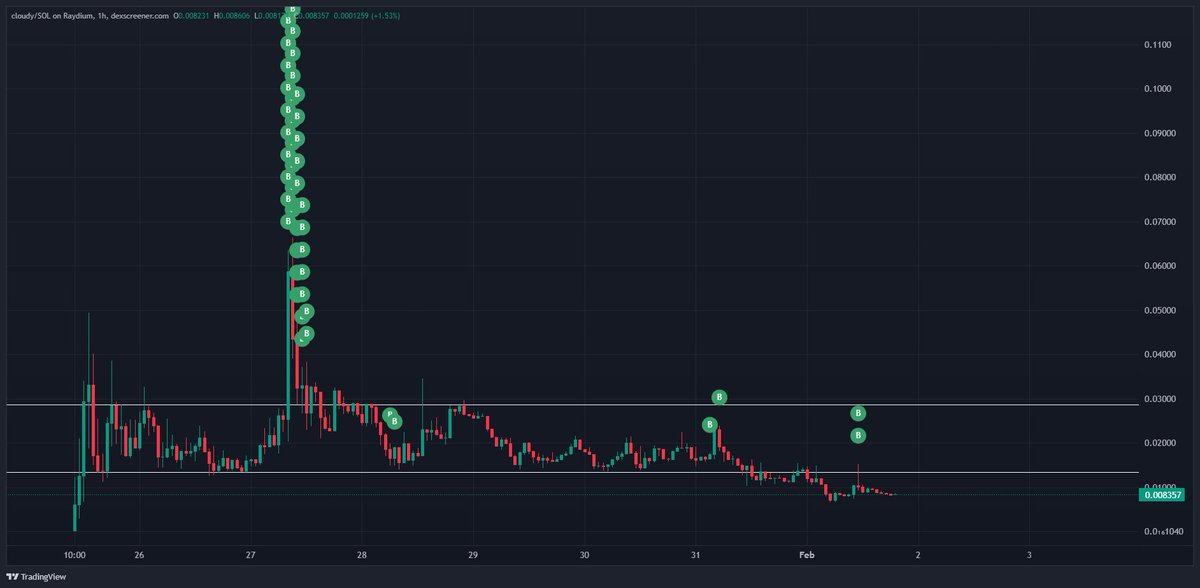Click the 0.03000 price axis label
The width and height of the screenshot is (1200, 588).
(x=1160, y=398)
